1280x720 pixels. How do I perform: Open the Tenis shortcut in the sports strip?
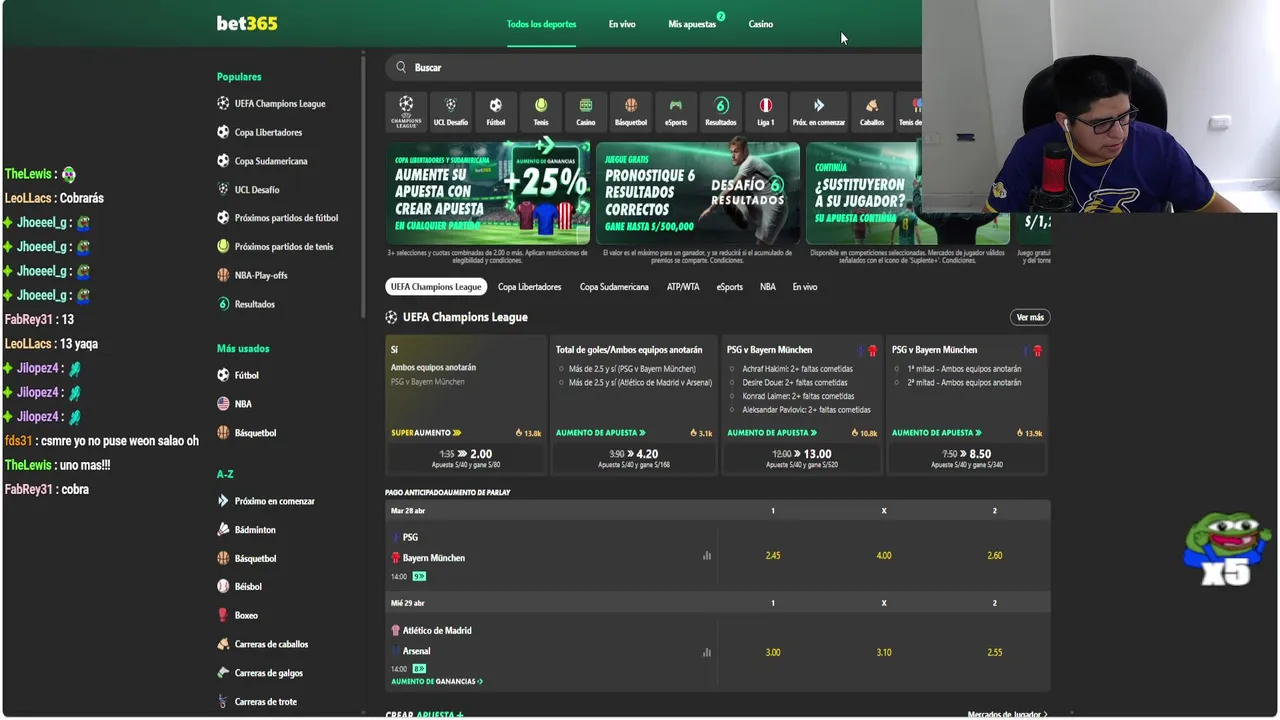541,111
